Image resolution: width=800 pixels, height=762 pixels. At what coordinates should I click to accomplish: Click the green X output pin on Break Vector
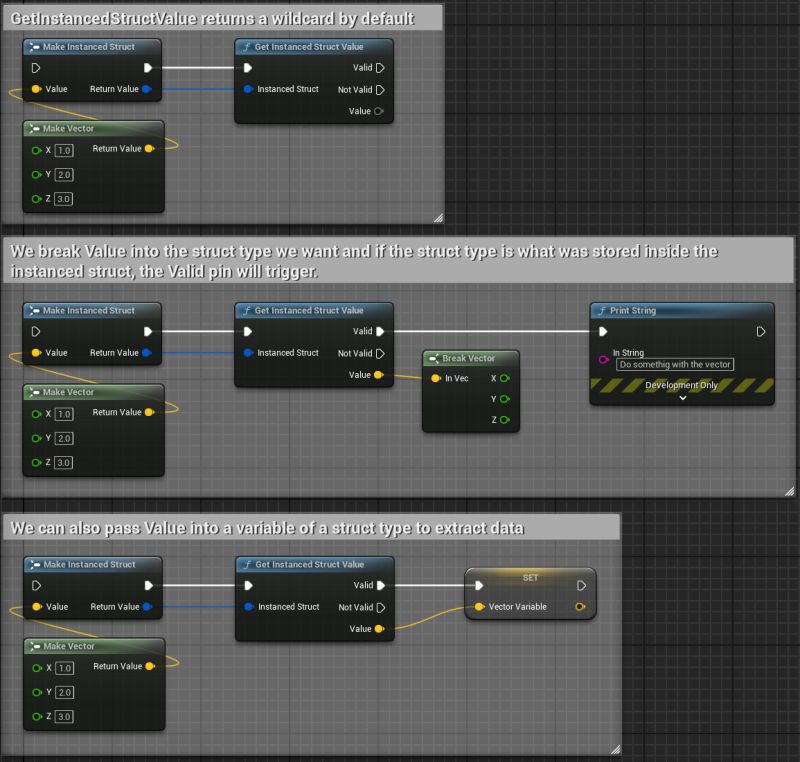505,378
